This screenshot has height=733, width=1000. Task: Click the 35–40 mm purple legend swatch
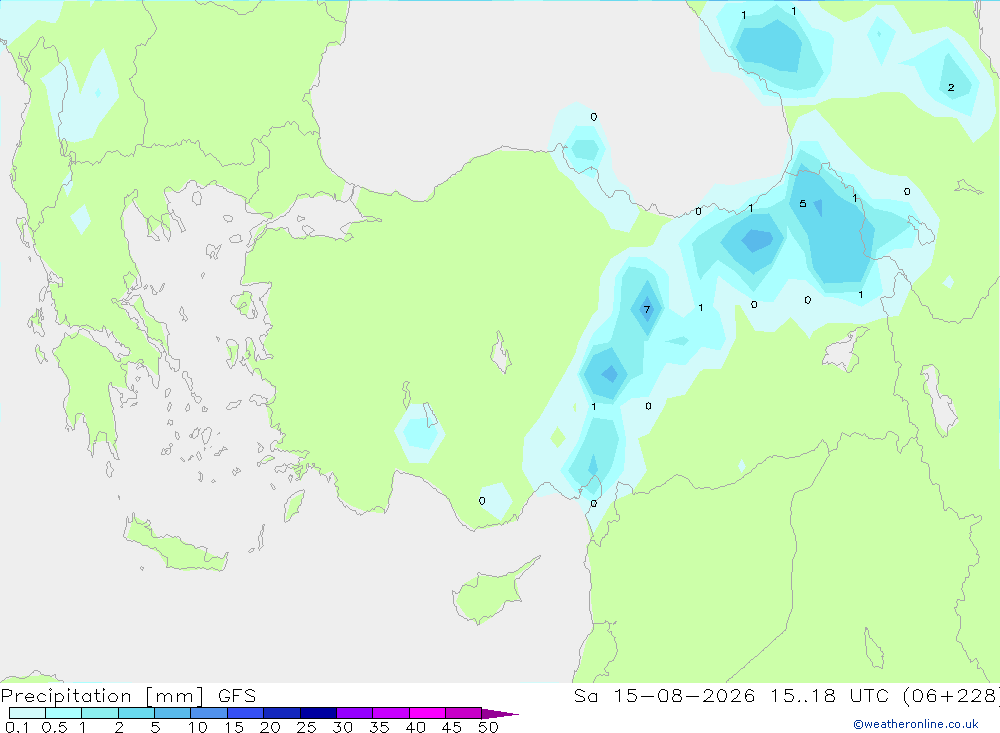coord(391,713)
